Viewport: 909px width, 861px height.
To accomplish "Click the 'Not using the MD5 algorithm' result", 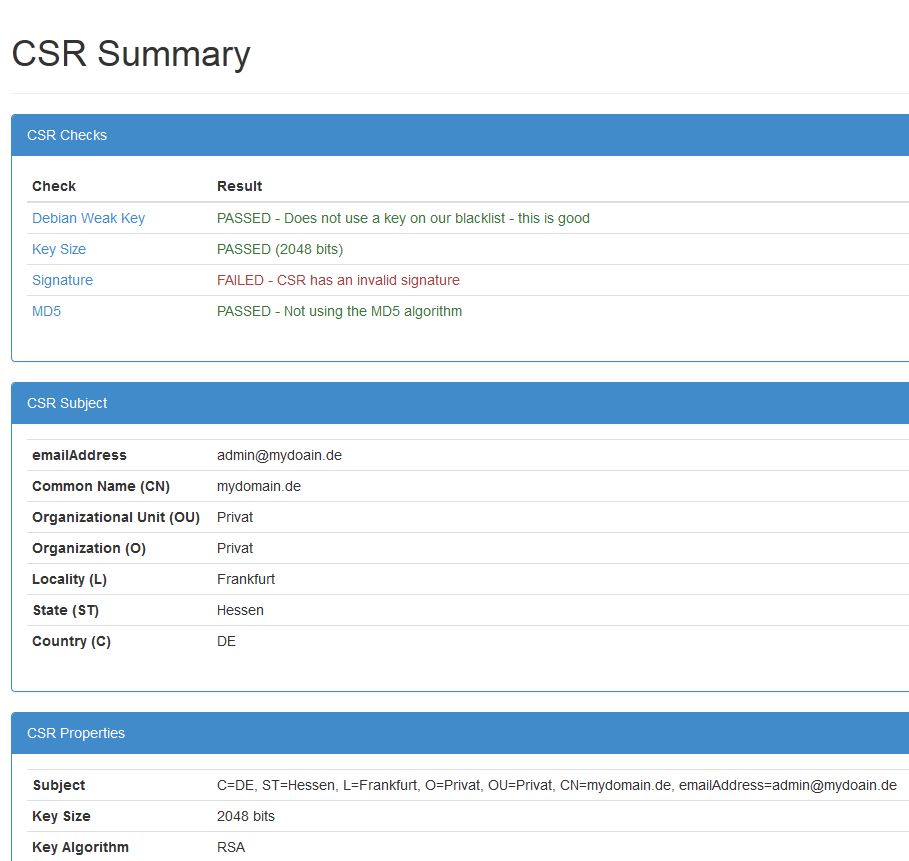I will pos(339,311).
